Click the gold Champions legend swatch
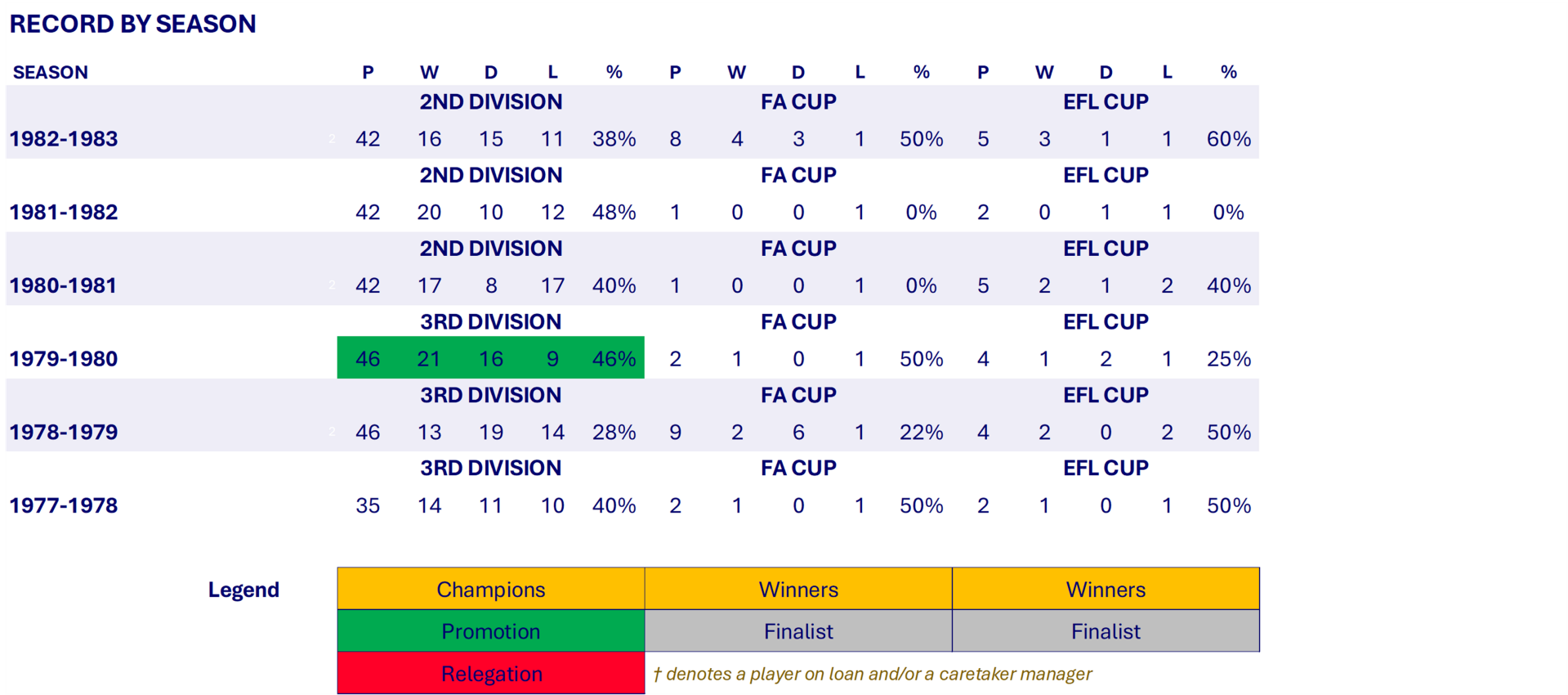This screenshot has width=1568, height=695. point(490,590)
